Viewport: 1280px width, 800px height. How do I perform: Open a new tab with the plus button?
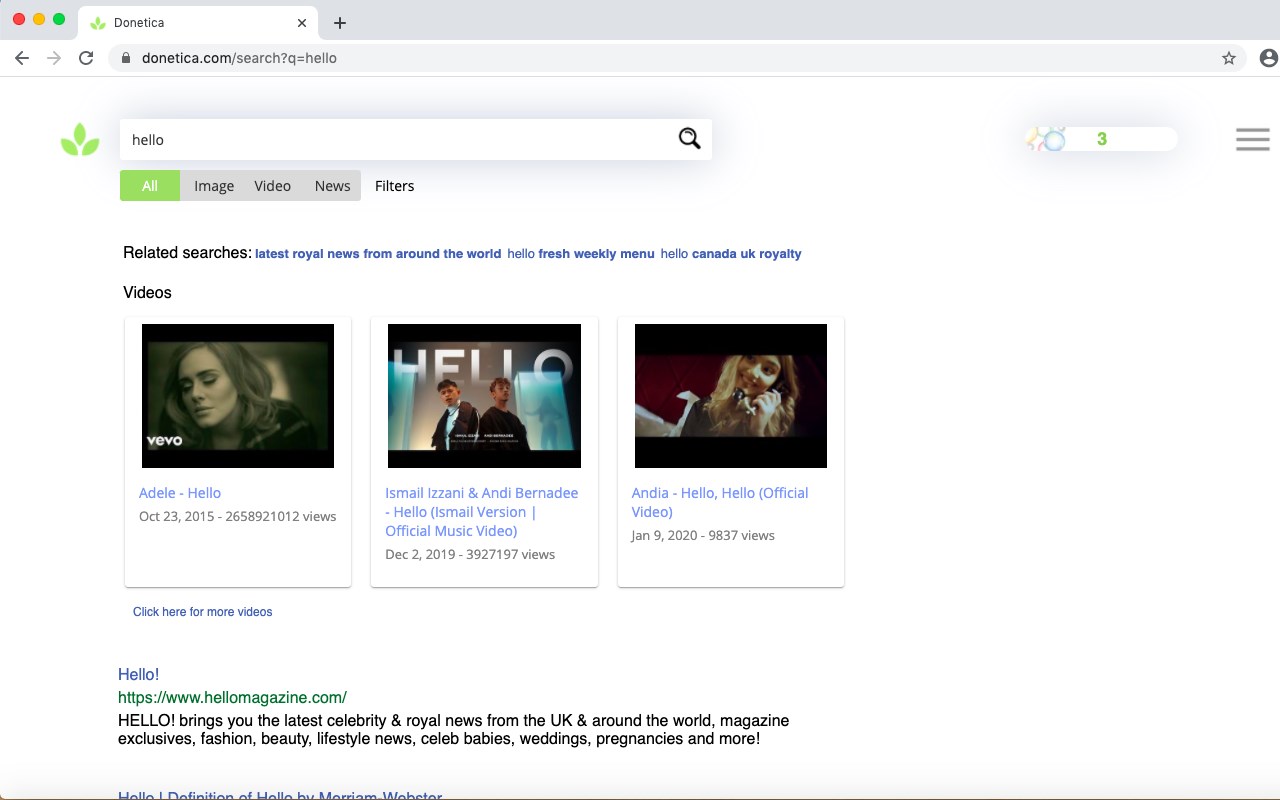(x=340, y=23)
